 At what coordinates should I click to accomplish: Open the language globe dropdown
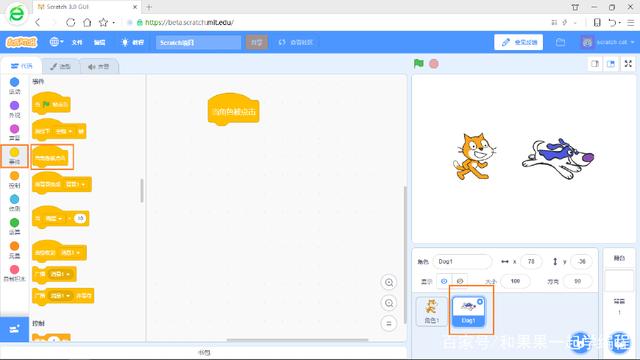coord(56,42)
